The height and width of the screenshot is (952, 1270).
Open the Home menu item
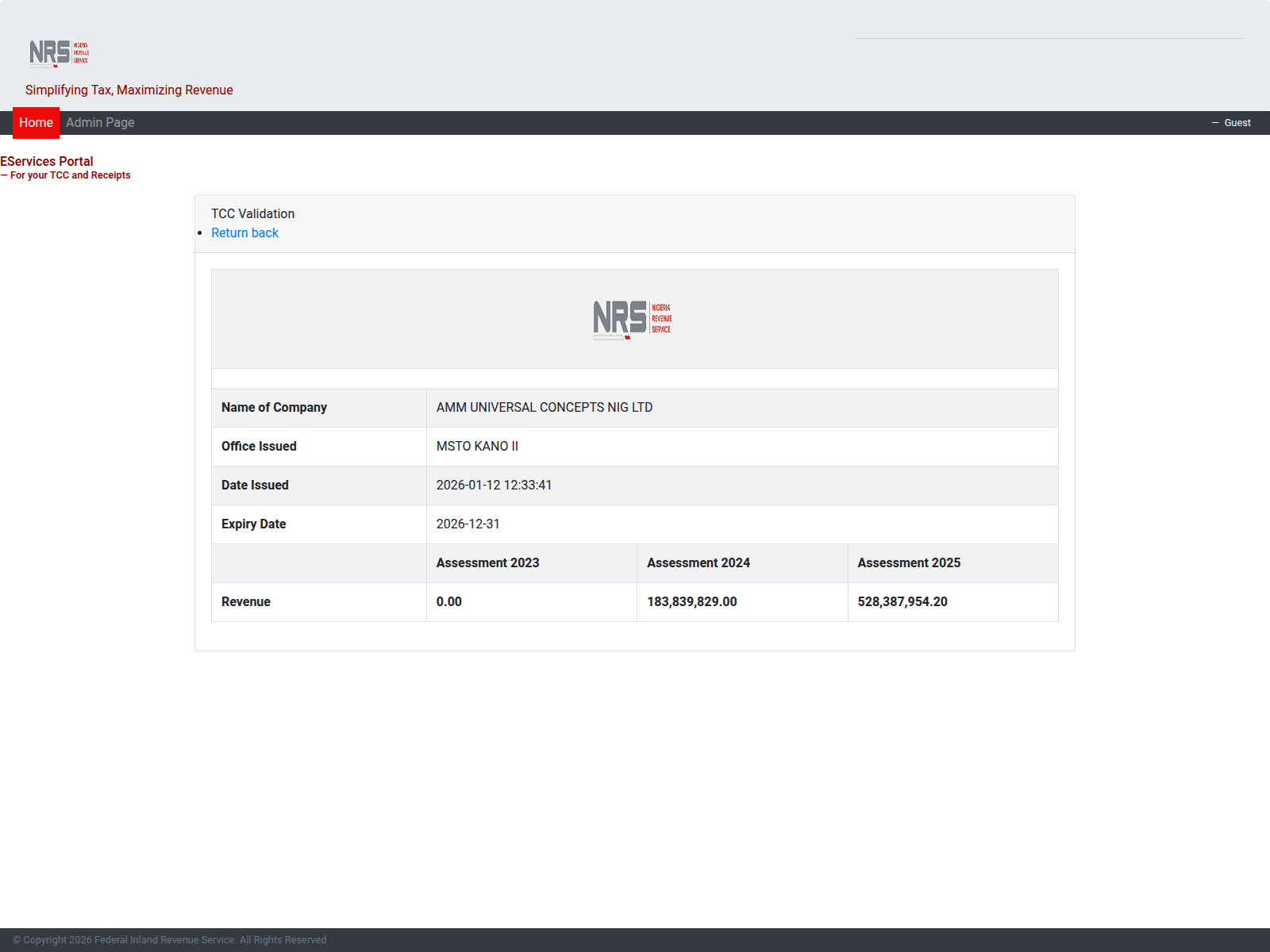pos(36,123)
